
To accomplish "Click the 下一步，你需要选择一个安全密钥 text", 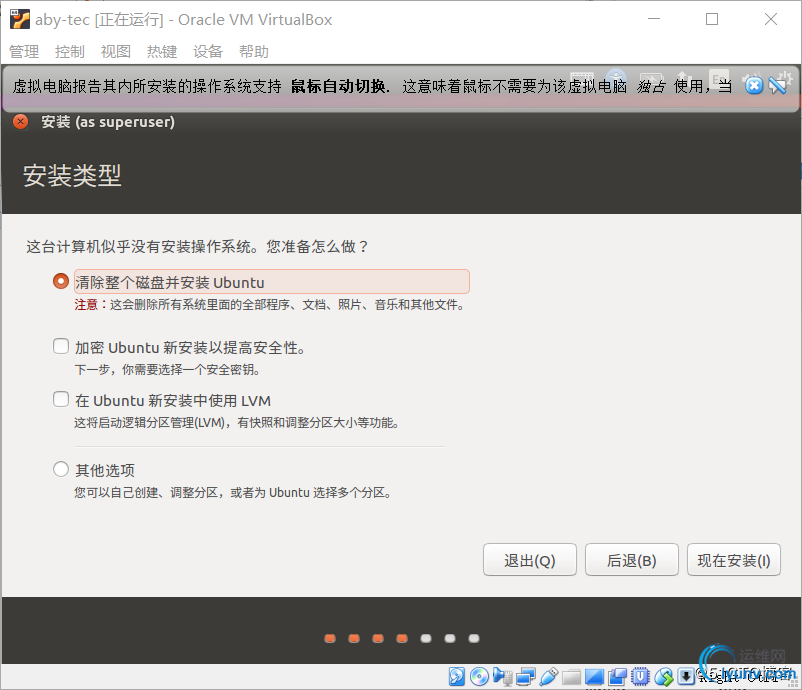I will click(168, 369).
